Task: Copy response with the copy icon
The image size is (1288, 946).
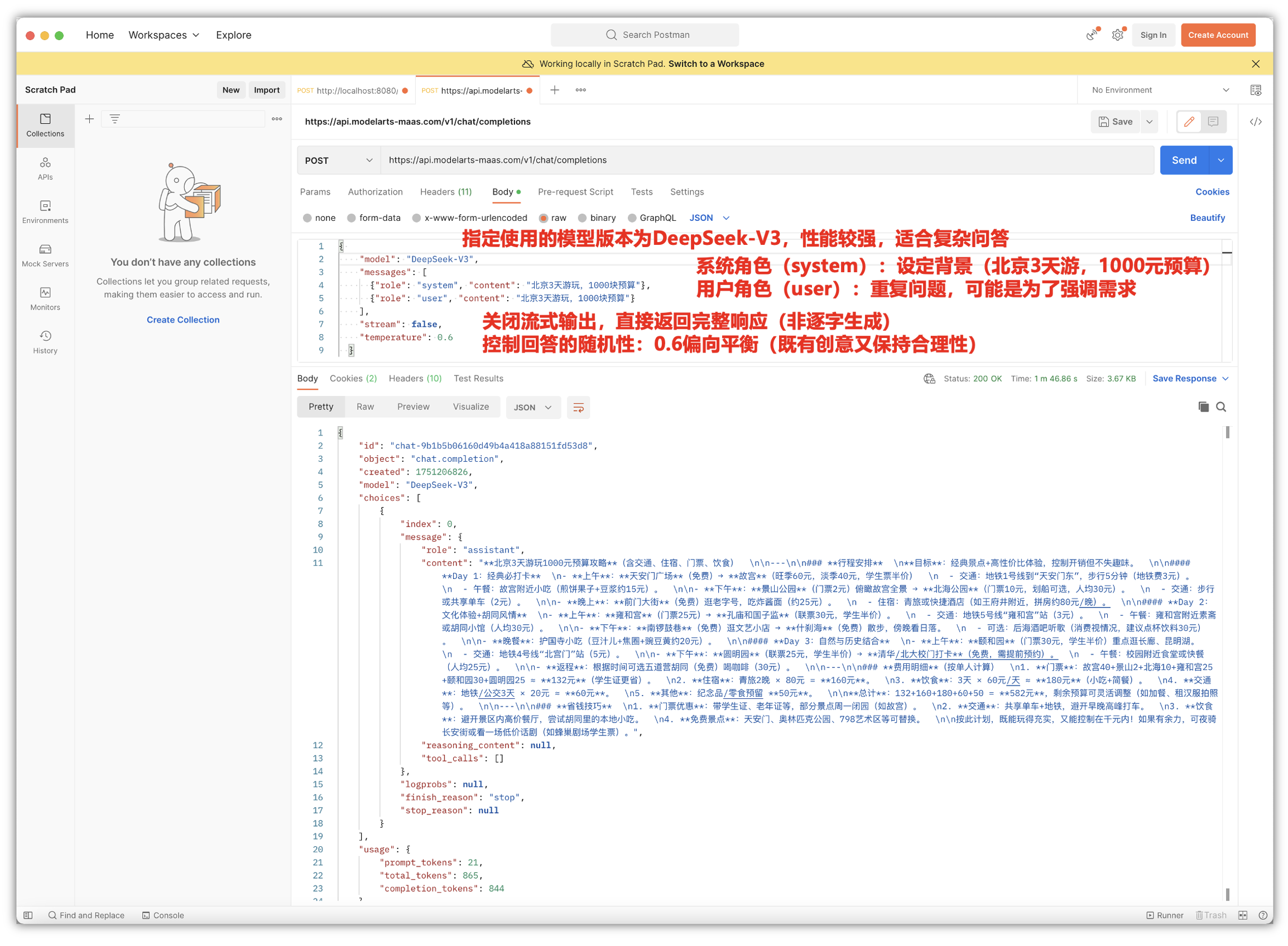Action: (1203, 407)
